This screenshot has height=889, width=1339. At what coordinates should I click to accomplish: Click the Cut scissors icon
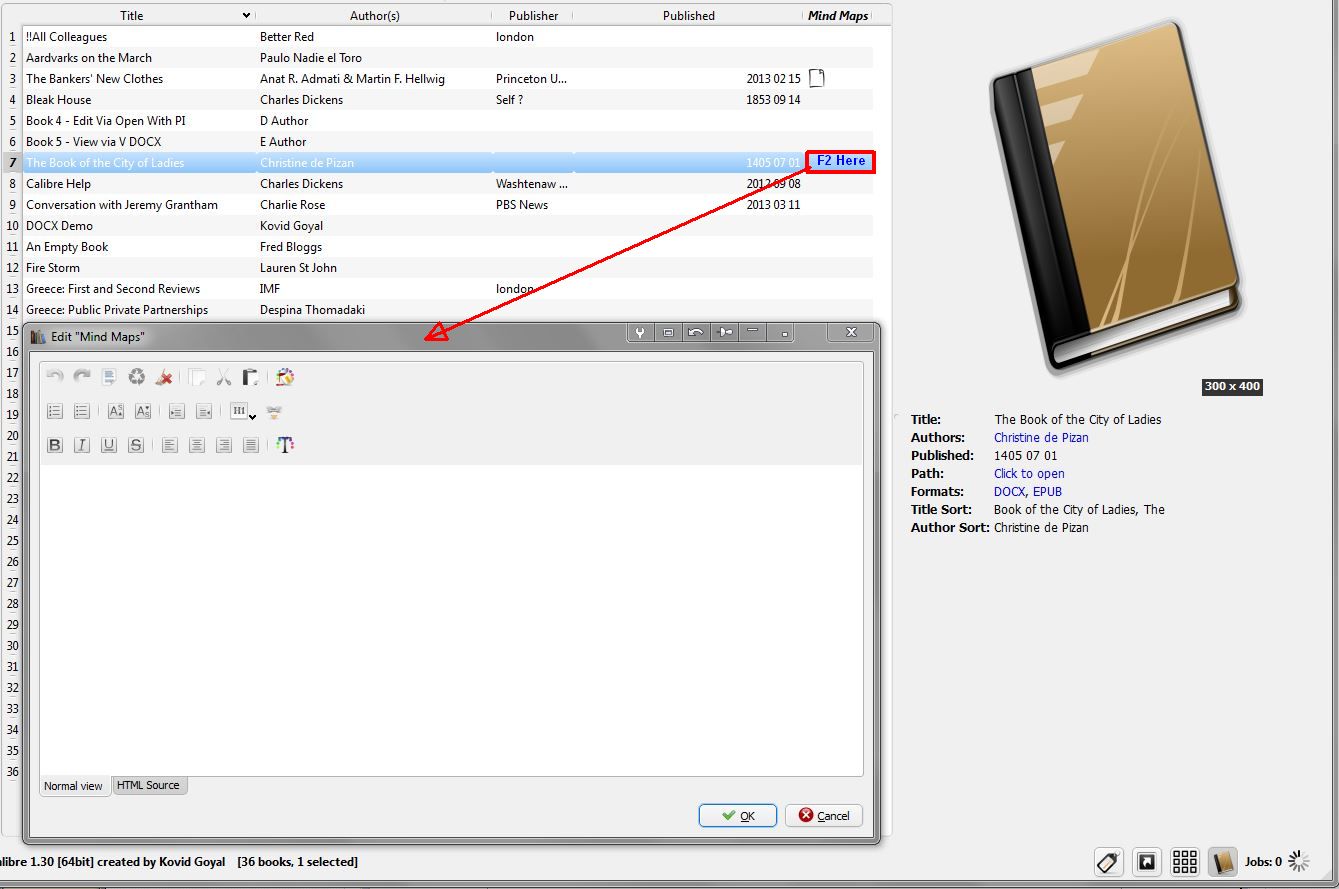[224, 377]
